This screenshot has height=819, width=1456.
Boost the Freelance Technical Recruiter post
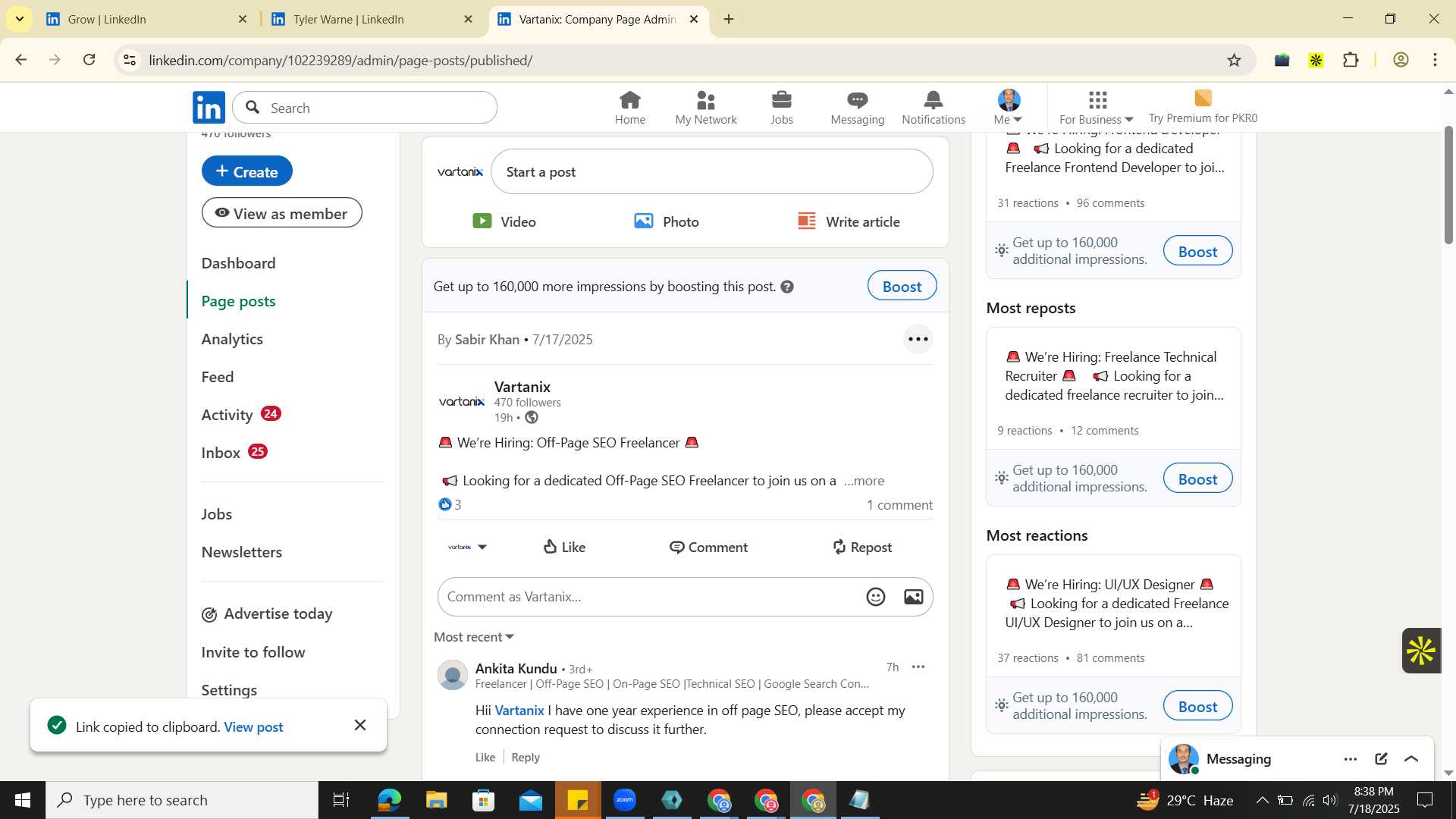1197,479
